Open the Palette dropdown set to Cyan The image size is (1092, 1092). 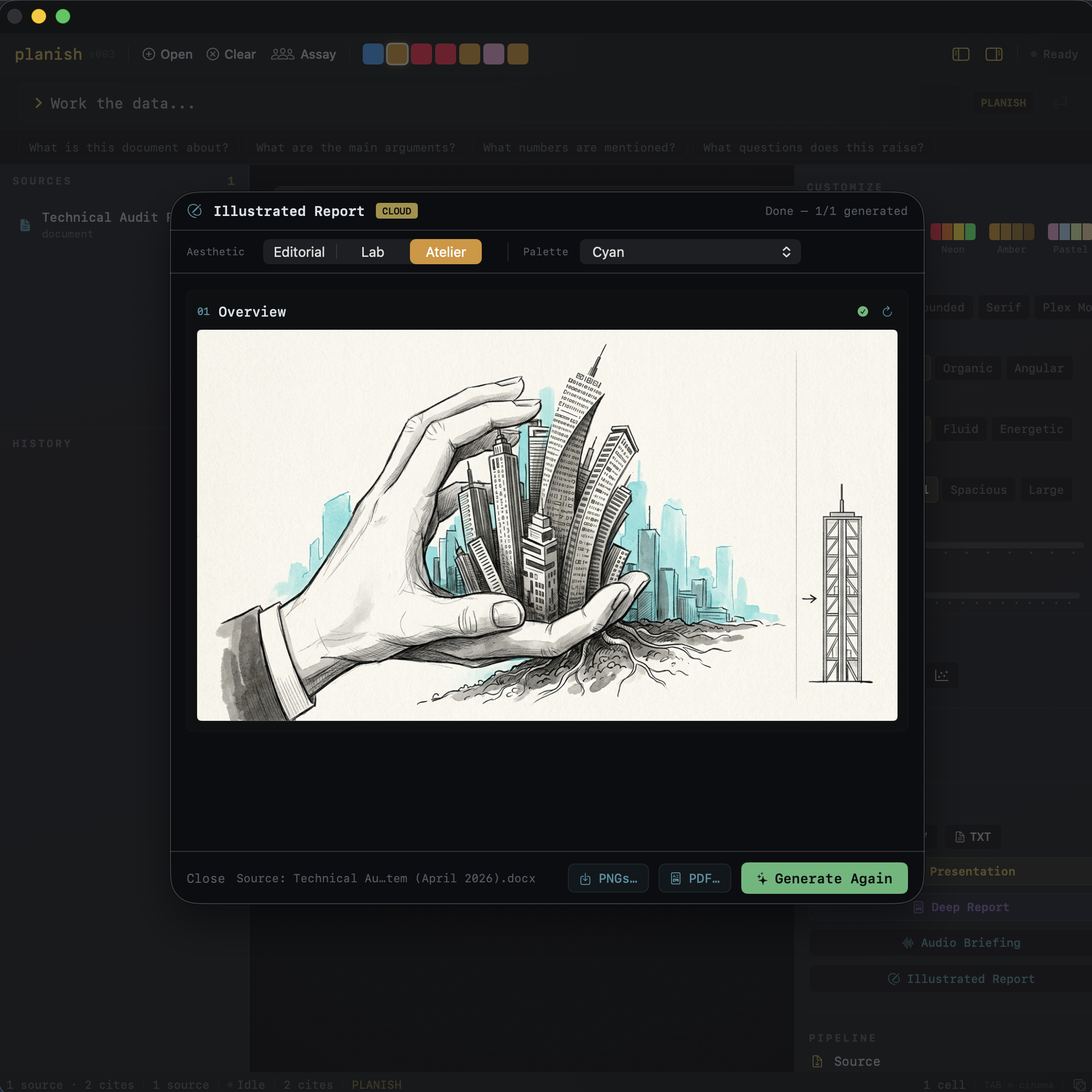coord(689,252)
